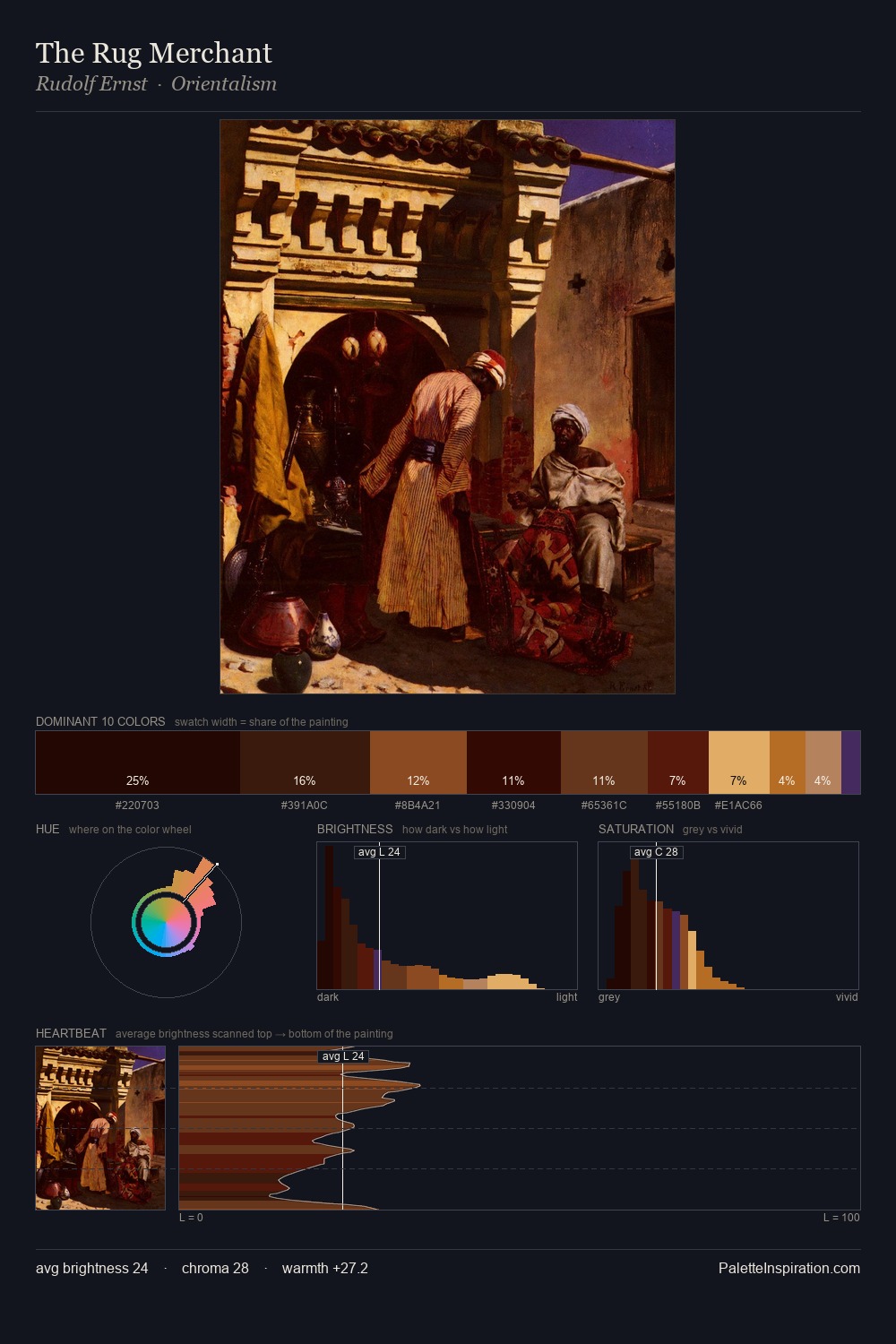The image size is (896, 1344).
Task: Select the second 11% medium brown swatch
Action: [x=604, y=762]
